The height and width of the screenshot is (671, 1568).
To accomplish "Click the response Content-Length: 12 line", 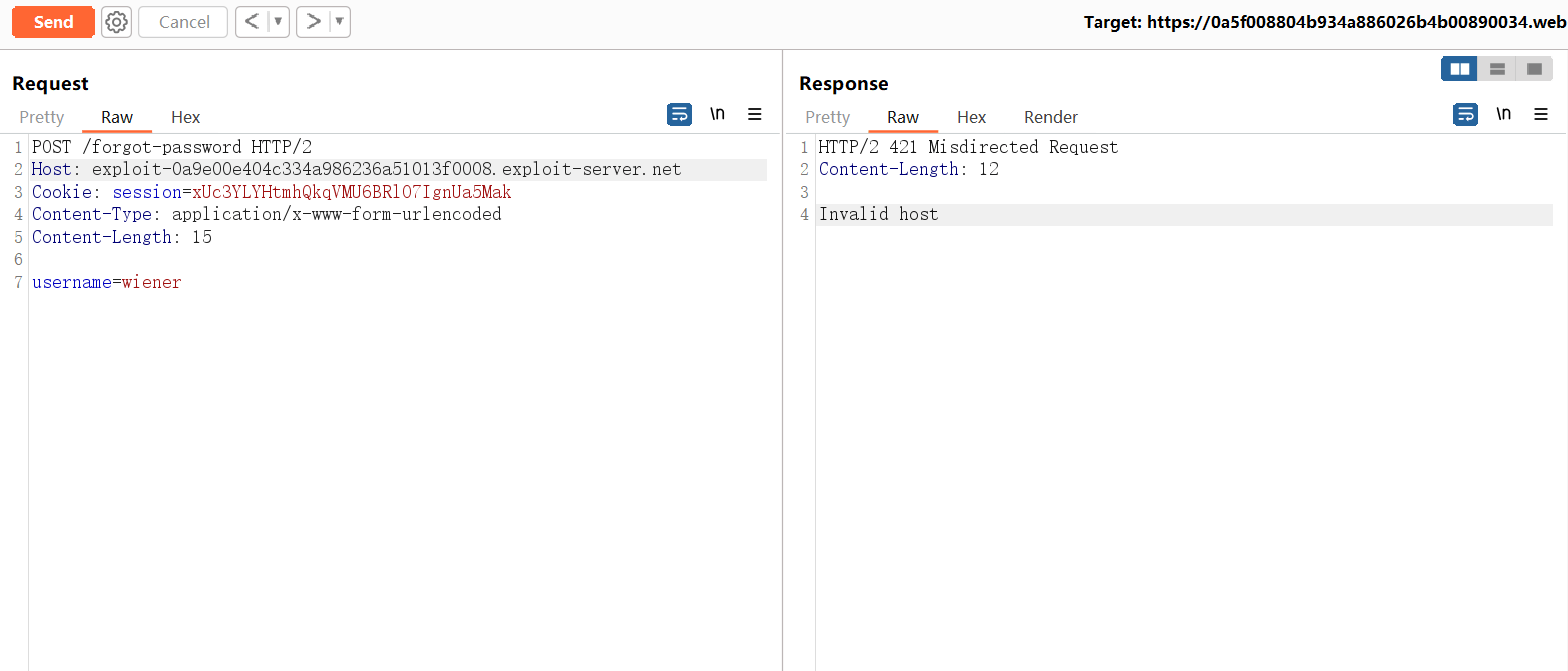I will [x=908, y=169].
